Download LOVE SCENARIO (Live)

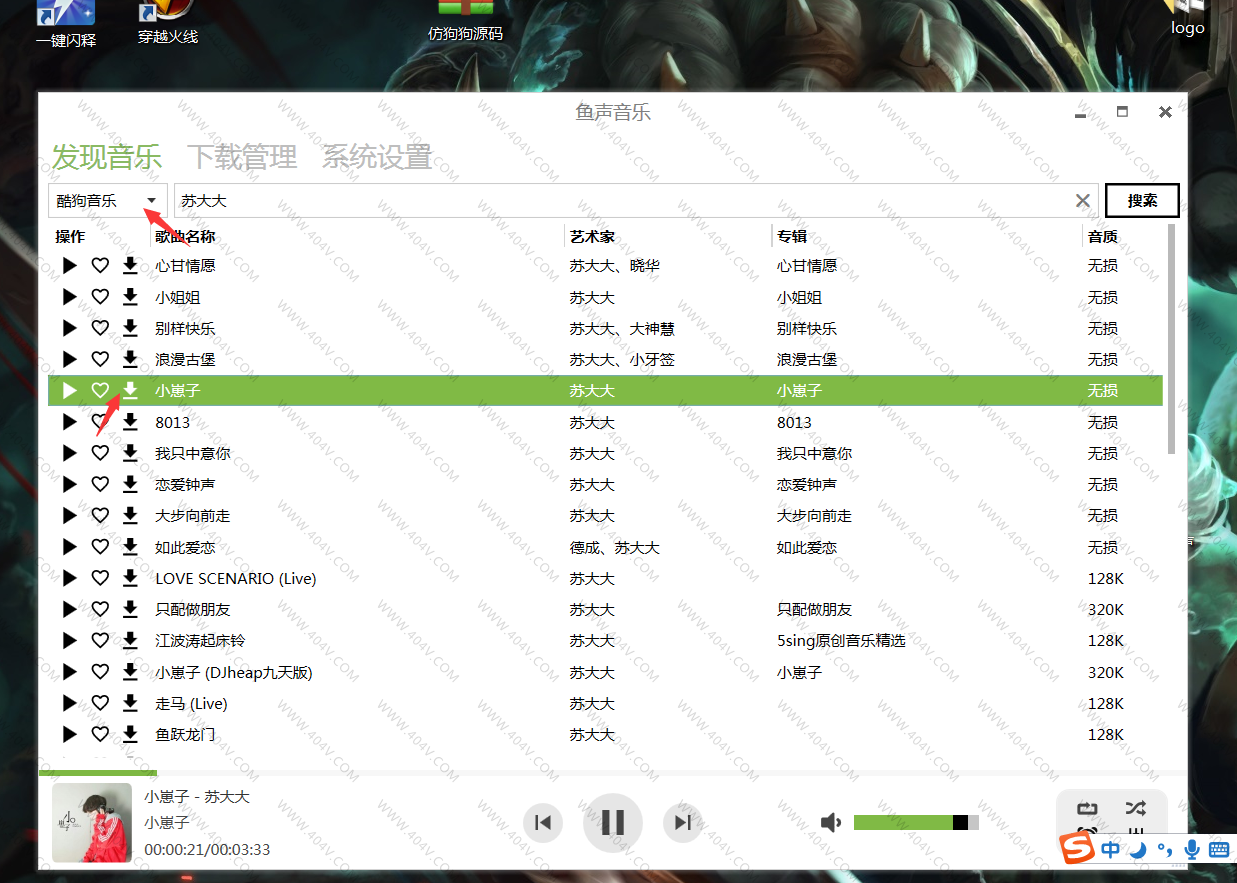pyautogui.click(x=130, y=578)
